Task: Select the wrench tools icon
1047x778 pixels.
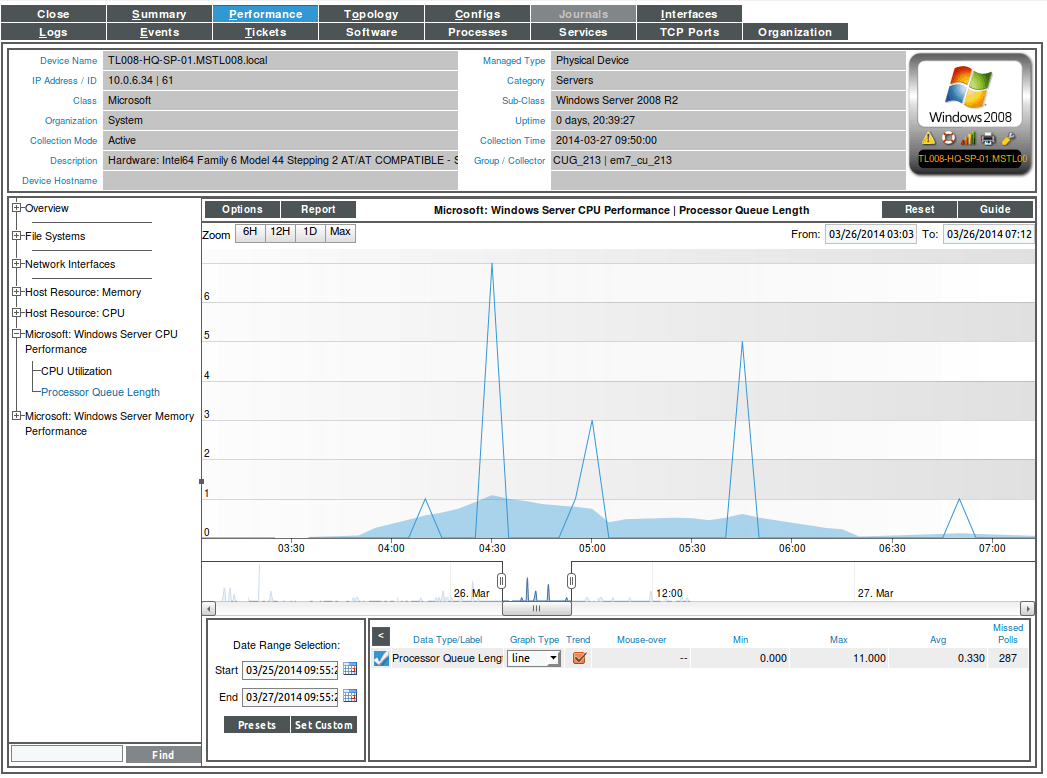Action: [1008, 138]
